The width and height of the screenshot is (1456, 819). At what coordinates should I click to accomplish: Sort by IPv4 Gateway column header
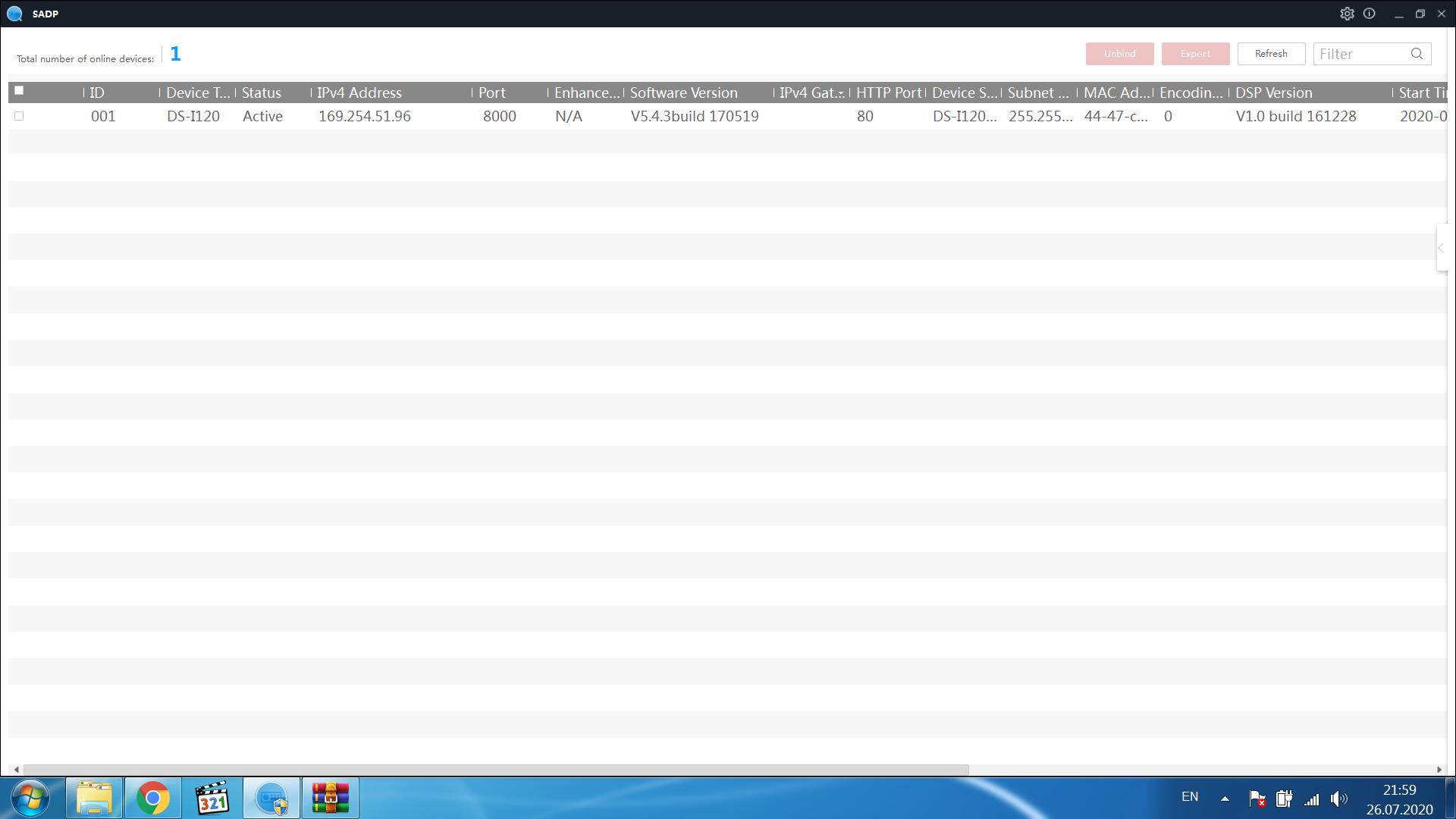pos(810,93)
